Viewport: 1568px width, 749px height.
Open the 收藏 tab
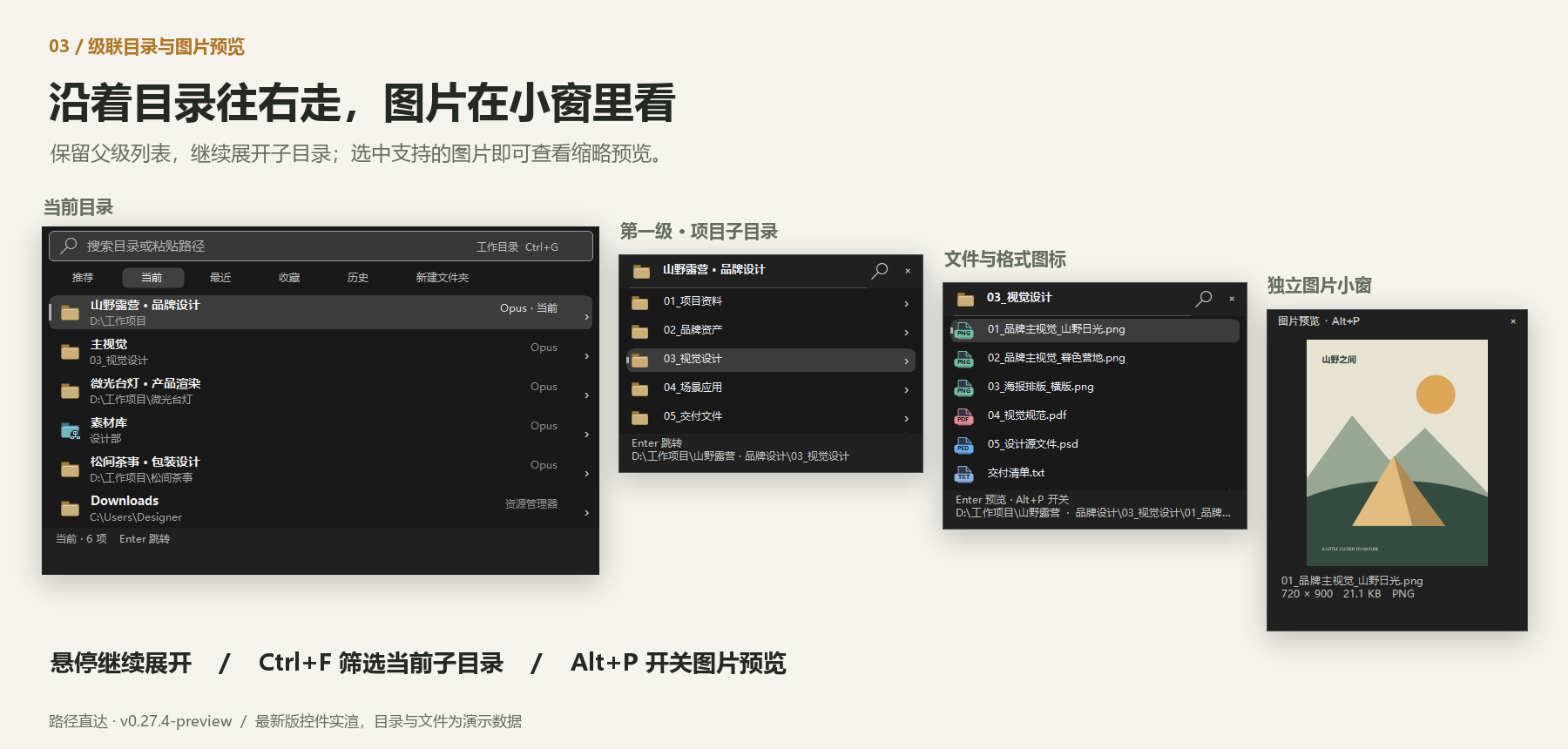tap(289, 278)
